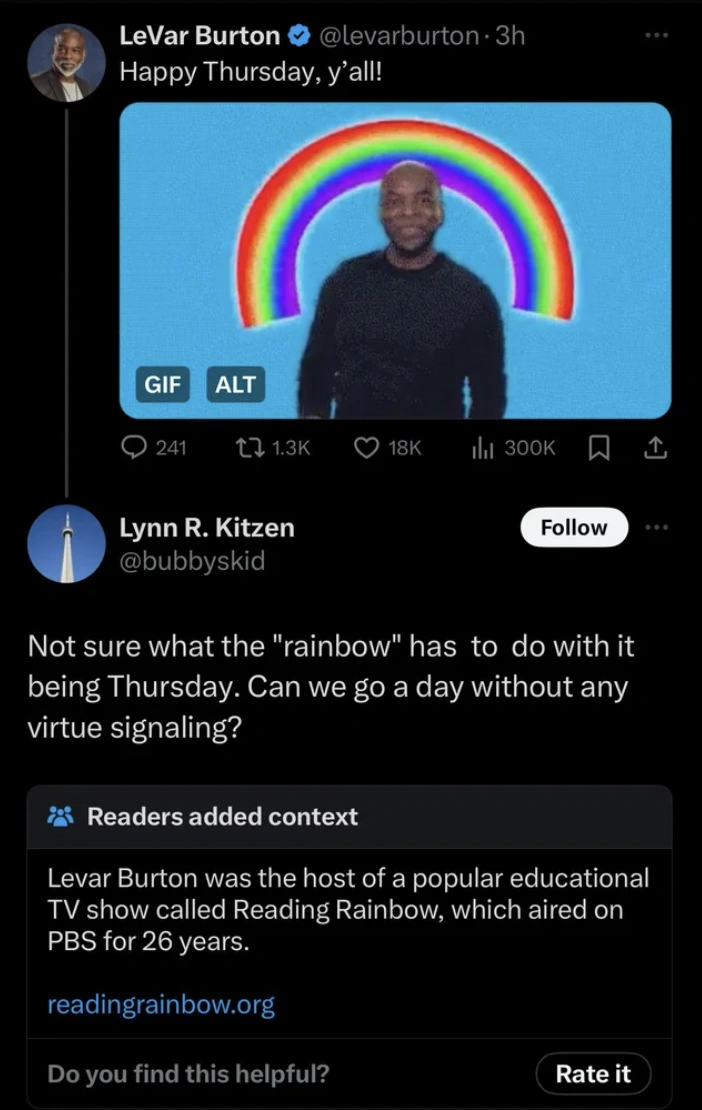Screen dimensions: 702x1110
Task: Follow Lynn R. Kitzen
Action: (573, 527)
